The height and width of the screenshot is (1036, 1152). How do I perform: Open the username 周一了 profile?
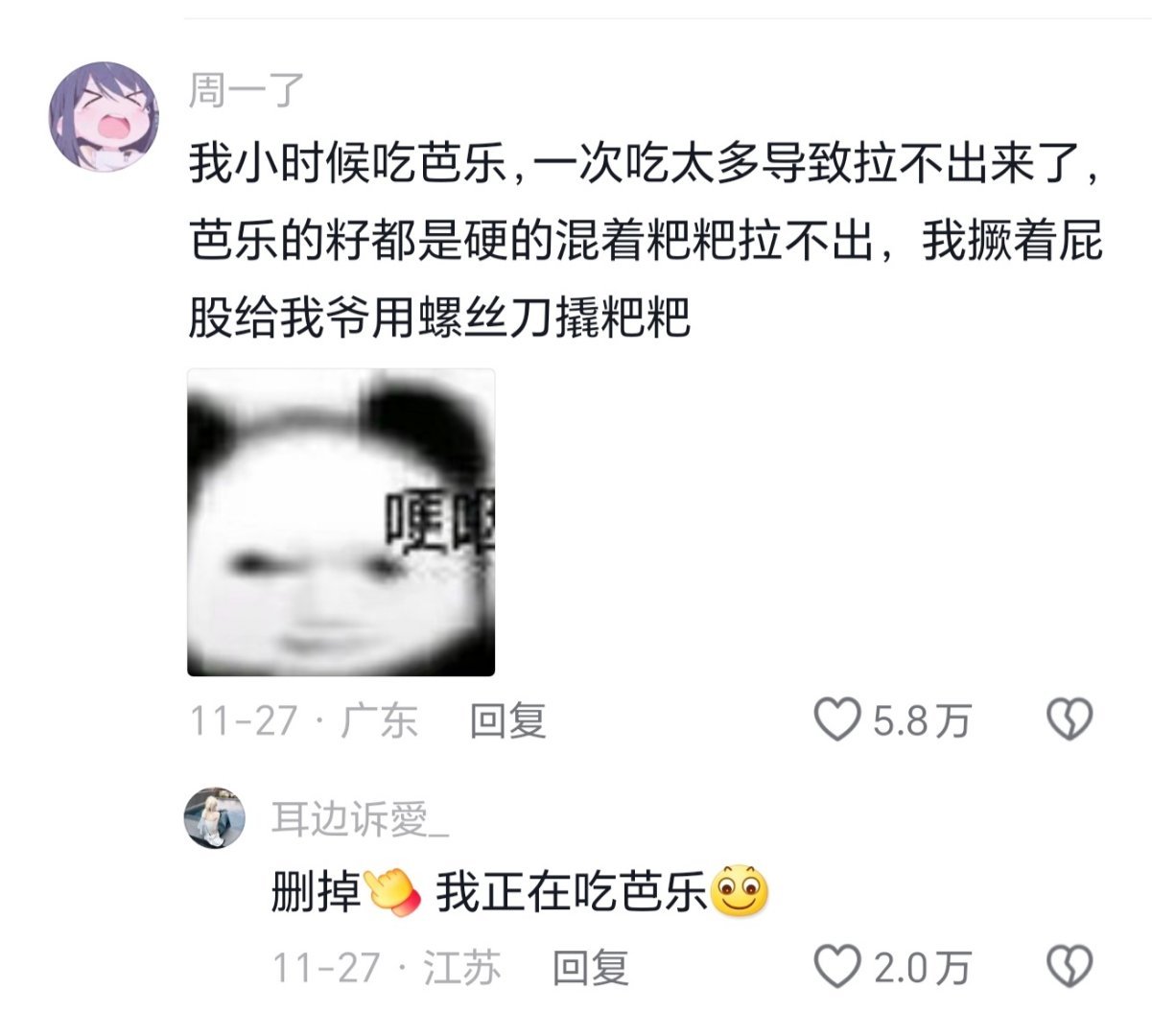tap(247, 91)
